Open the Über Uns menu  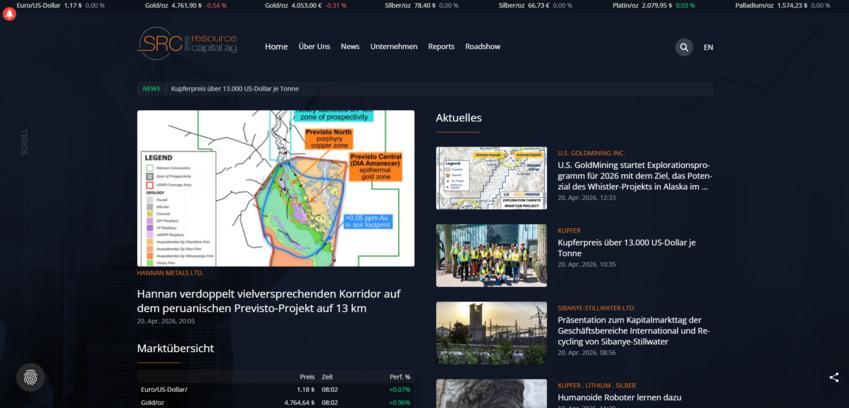pos(314,47)
